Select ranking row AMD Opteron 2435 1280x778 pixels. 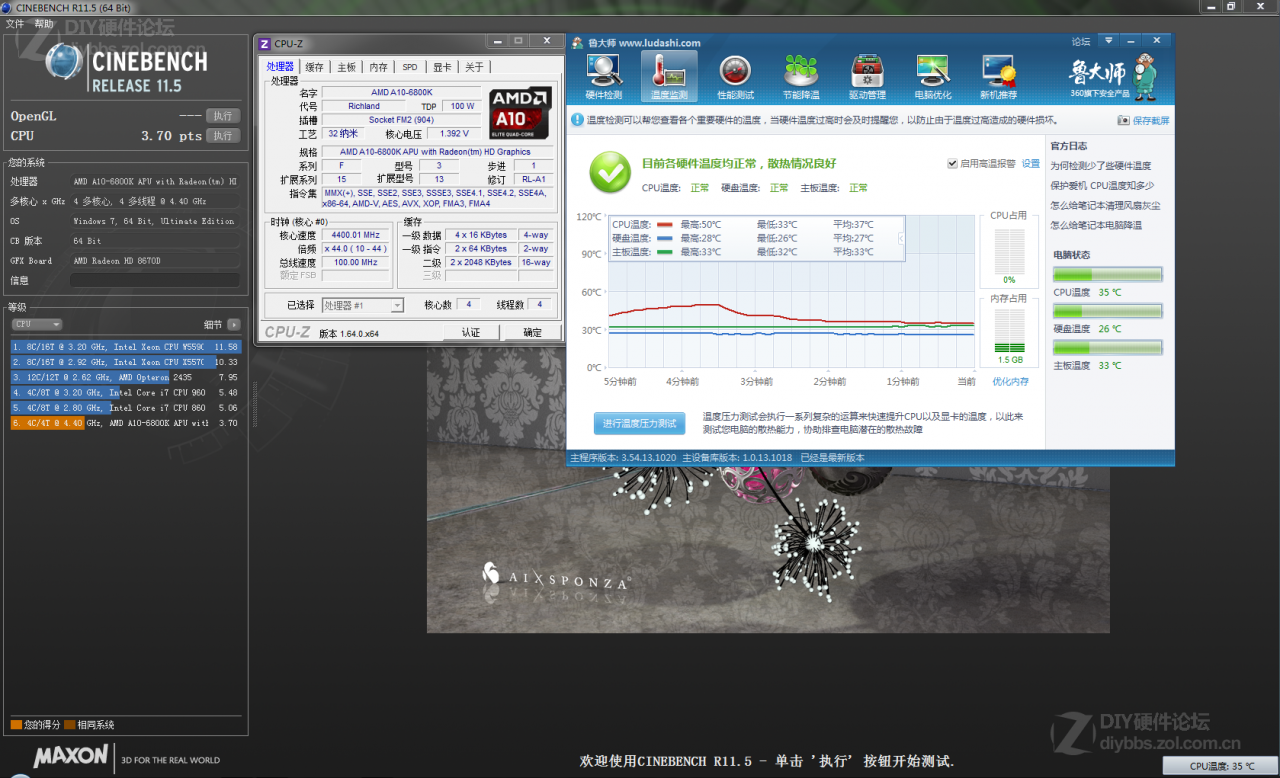(x=126, y=377)
